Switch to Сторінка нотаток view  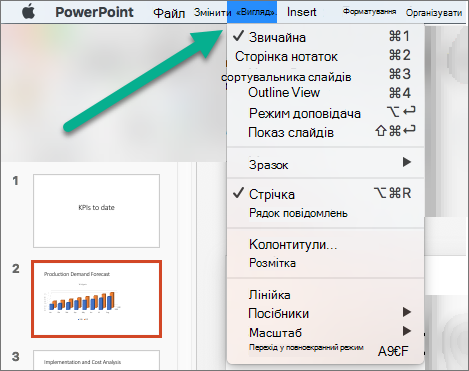pos(325,56)
